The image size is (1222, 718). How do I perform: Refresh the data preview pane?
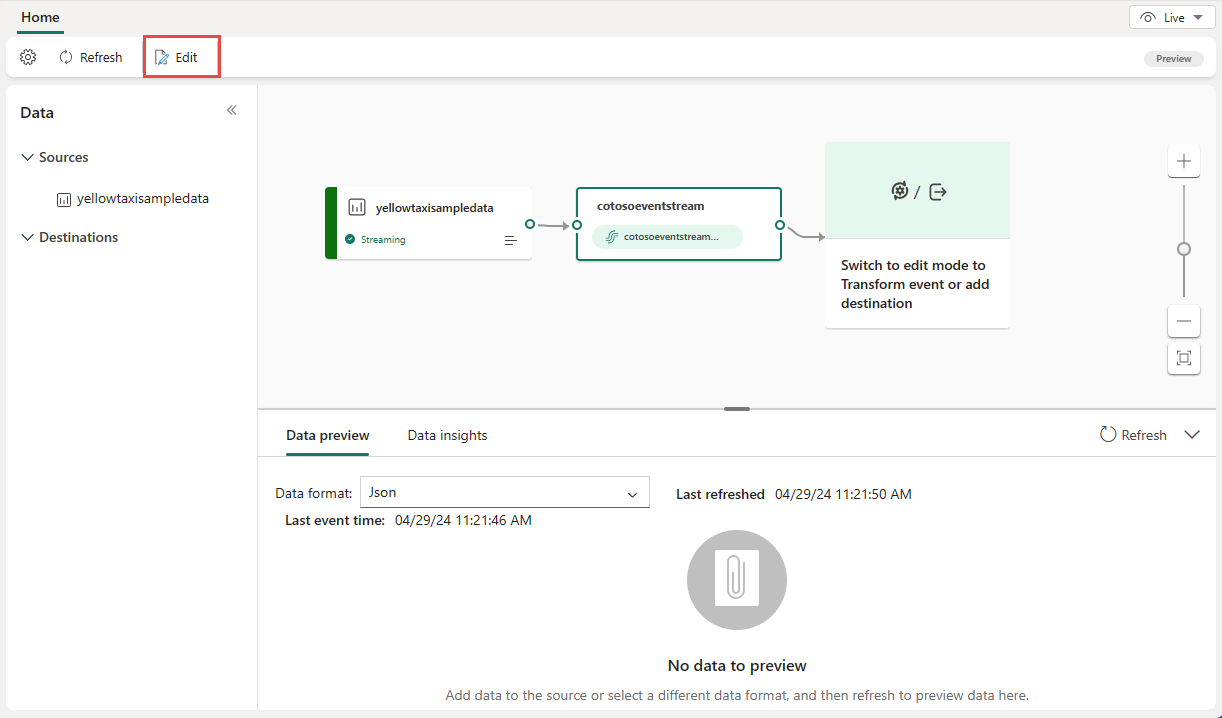pyautogui.click(x=1134, y=435)
